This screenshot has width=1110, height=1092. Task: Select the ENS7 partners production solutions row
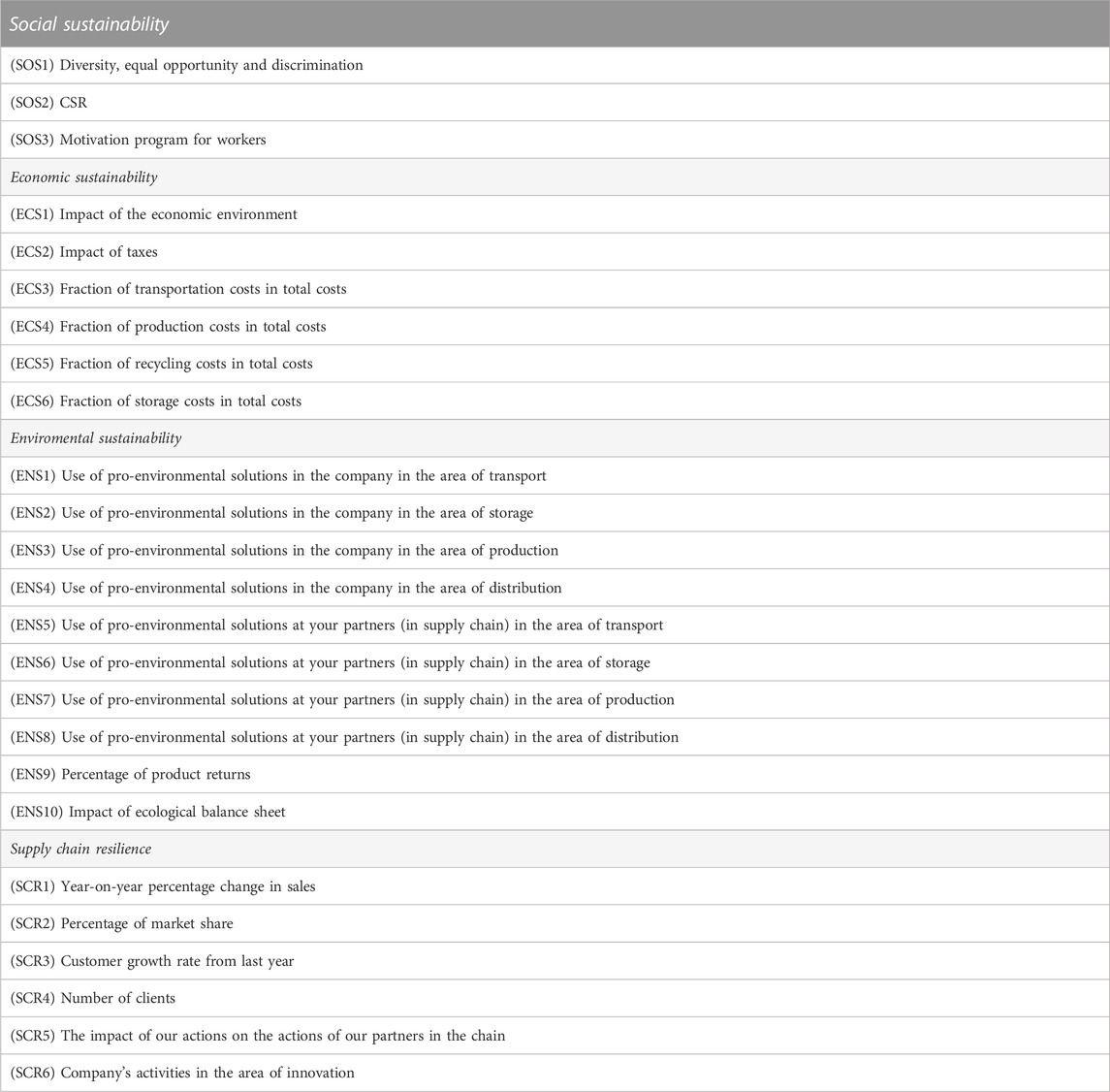point(555,699)
